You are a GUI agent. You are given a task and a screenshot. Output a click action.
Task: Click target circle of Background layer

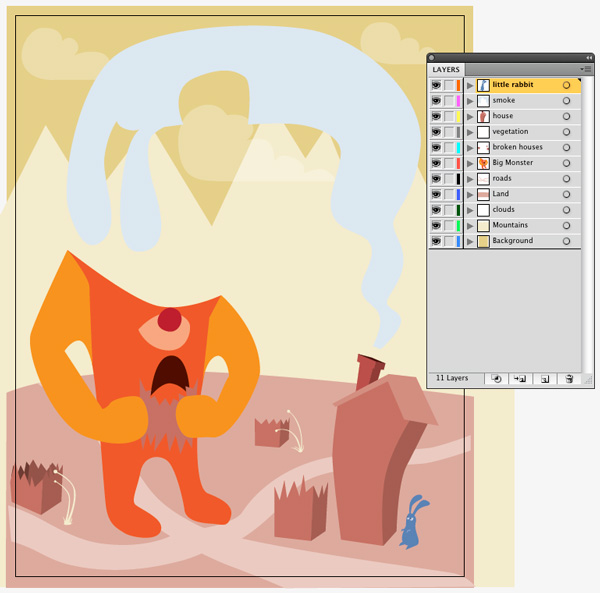566,241
